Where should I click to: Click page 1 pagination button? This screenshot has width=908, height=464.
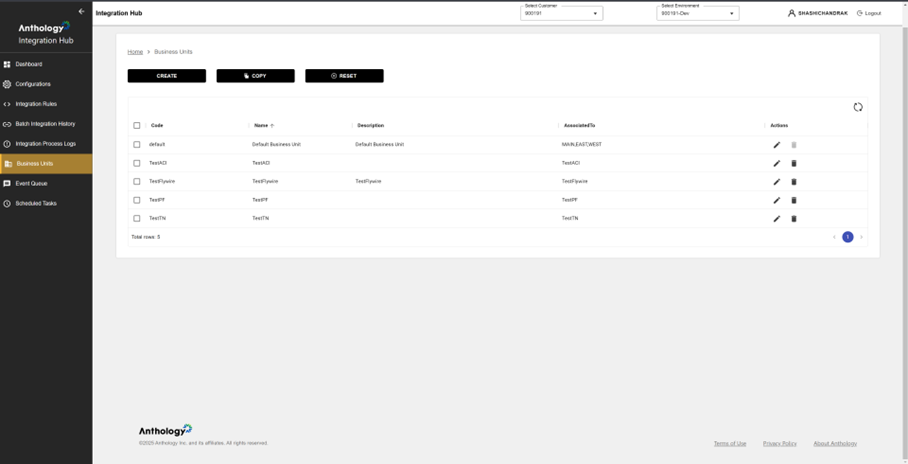pyautogui.click(x=847, y=237)
